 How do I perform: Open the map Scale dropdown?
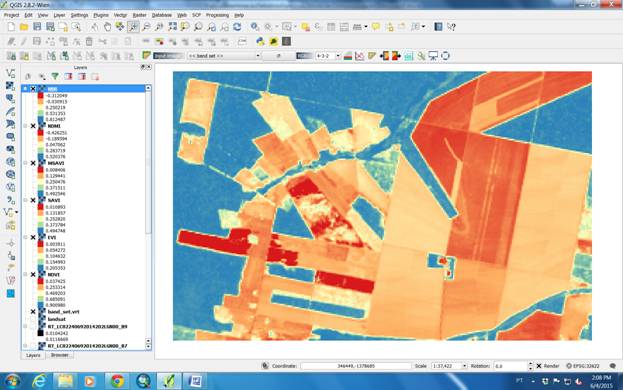pyautogui.click(x=464, y=366)
